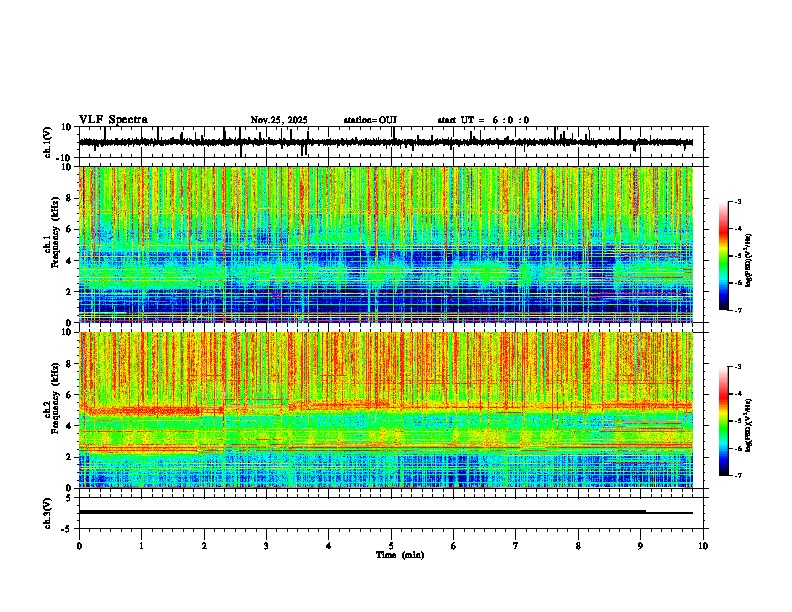Click the time axis tick label "5"
The height and width of the screenshot is (612, 792).
click(x=391, y=546)
